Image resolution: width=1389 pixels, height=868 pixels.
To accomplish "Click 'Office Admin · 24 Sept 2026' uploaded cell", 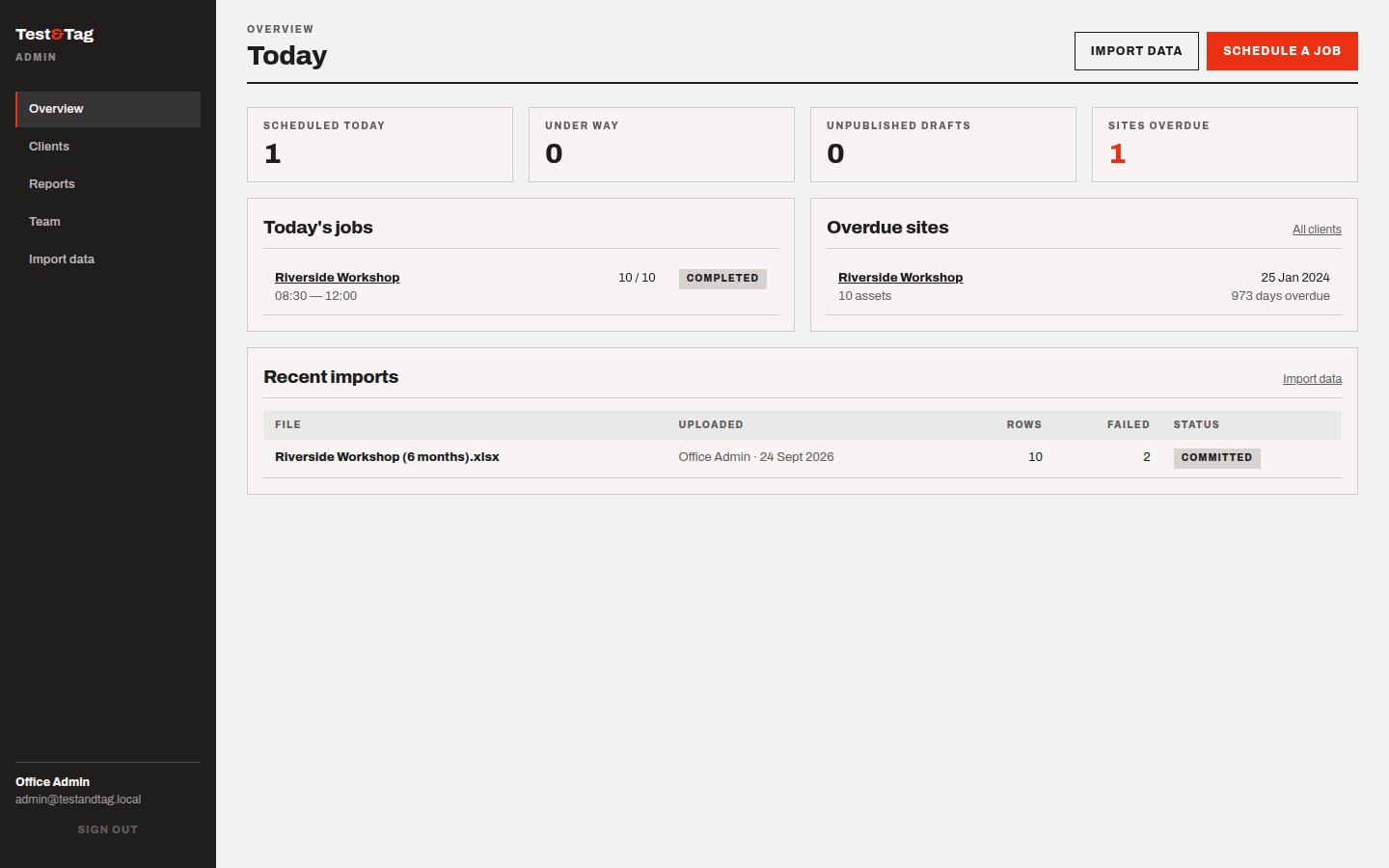I will click(756, 457).
